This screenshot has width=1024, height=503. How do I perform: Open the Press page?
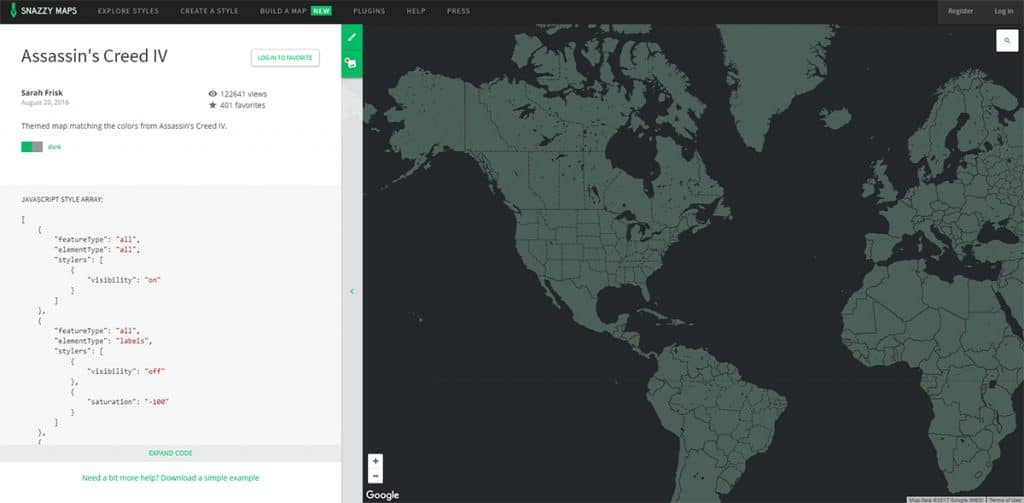[x=458, y=11]
